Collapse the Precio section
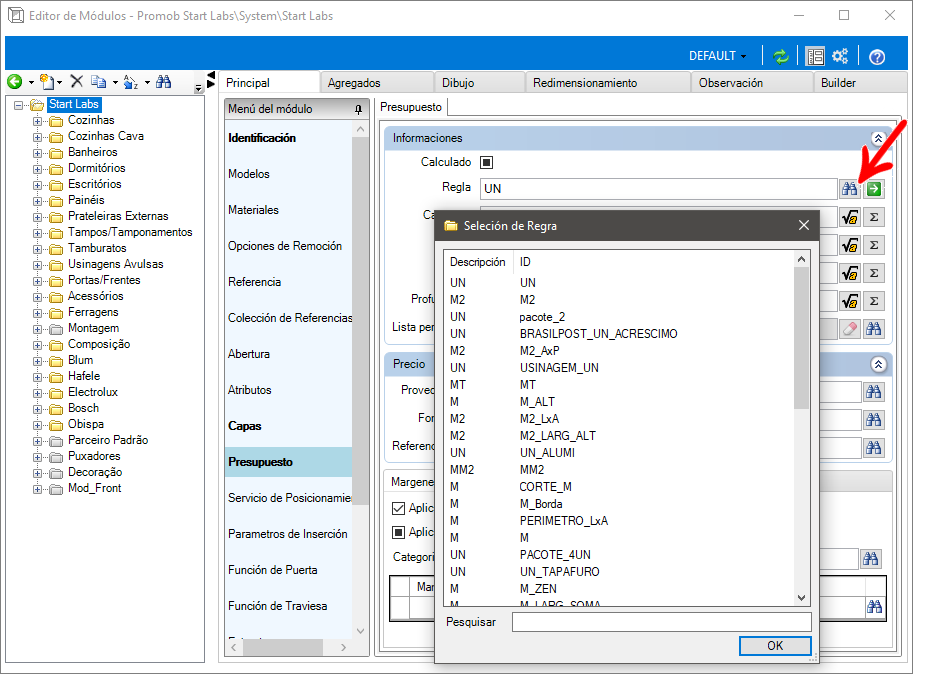 [878, 364]
